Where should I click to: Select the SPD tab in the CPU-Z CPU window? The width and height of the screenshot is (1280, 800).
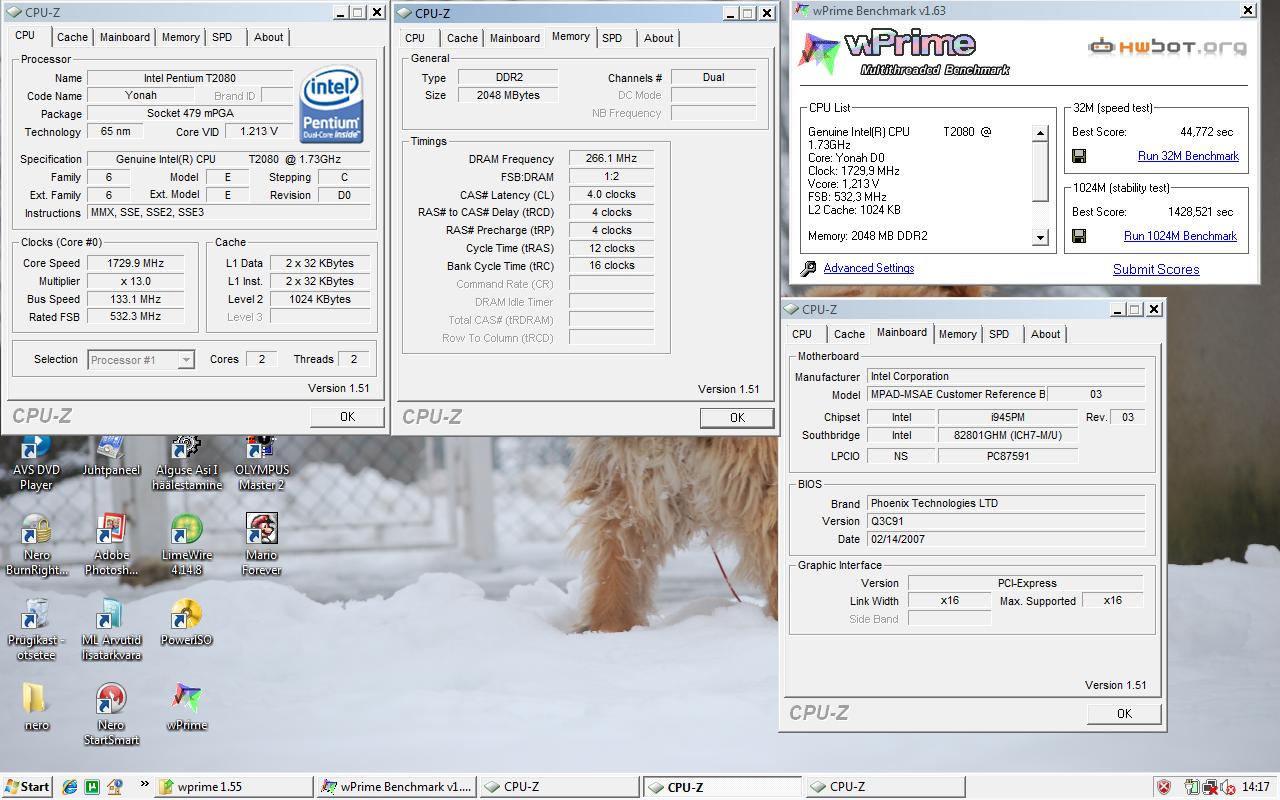[222, 37]
